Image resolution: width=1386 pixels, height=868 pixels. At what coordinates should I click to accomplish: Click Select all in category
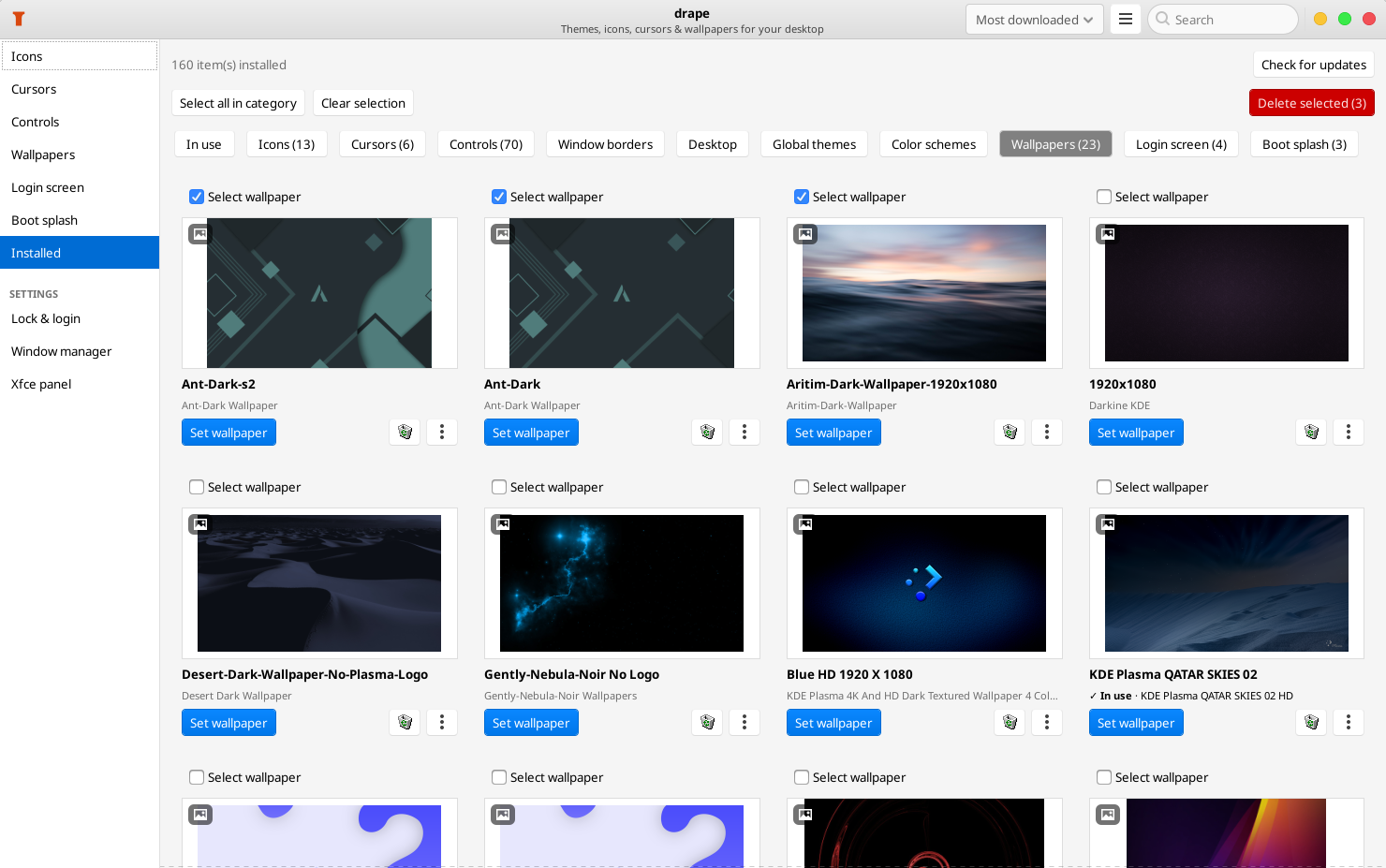(x=238, y=103)
